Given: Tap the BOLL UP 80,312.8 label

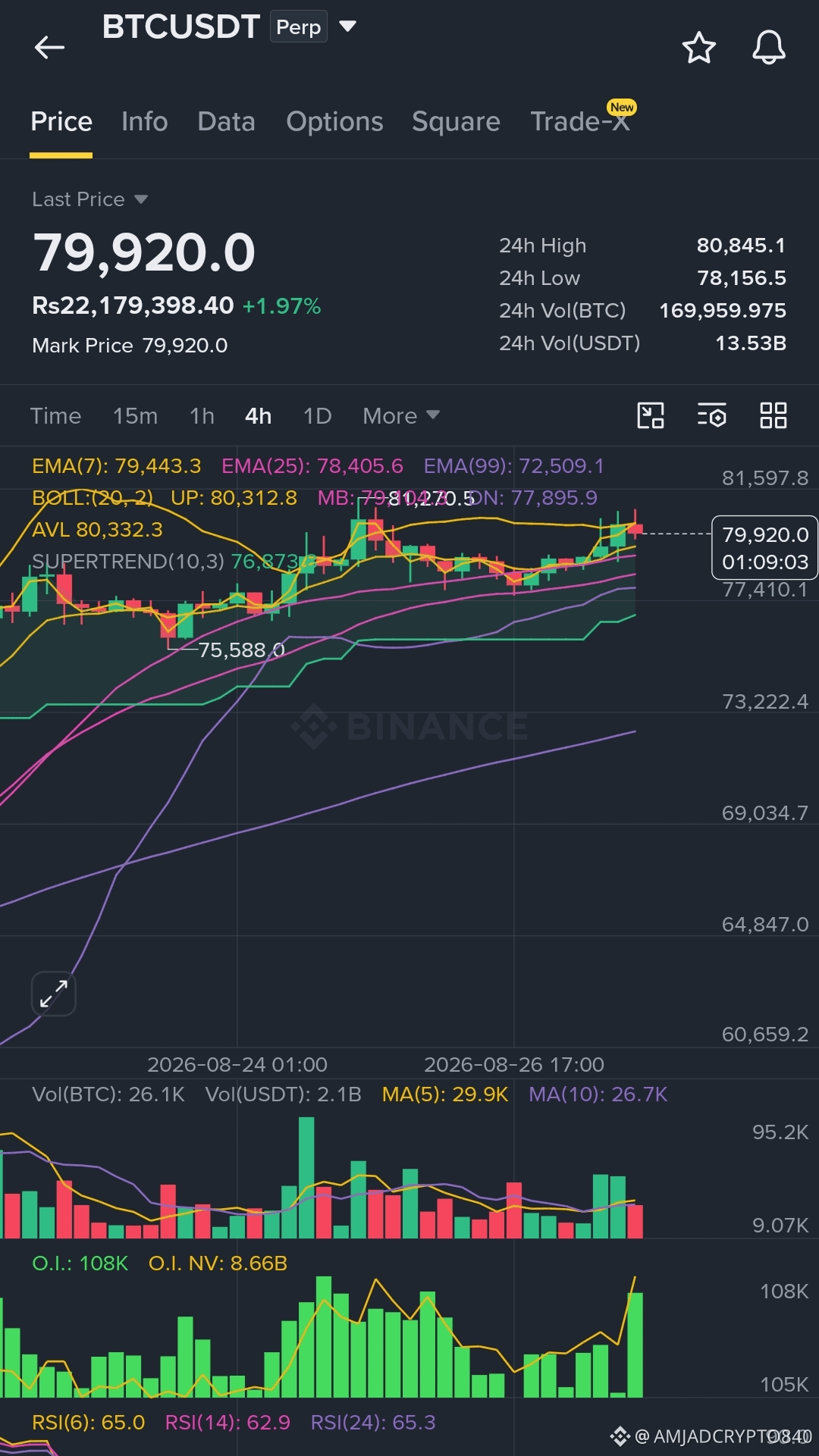Looking at the screenshot, I should (234, 497).
